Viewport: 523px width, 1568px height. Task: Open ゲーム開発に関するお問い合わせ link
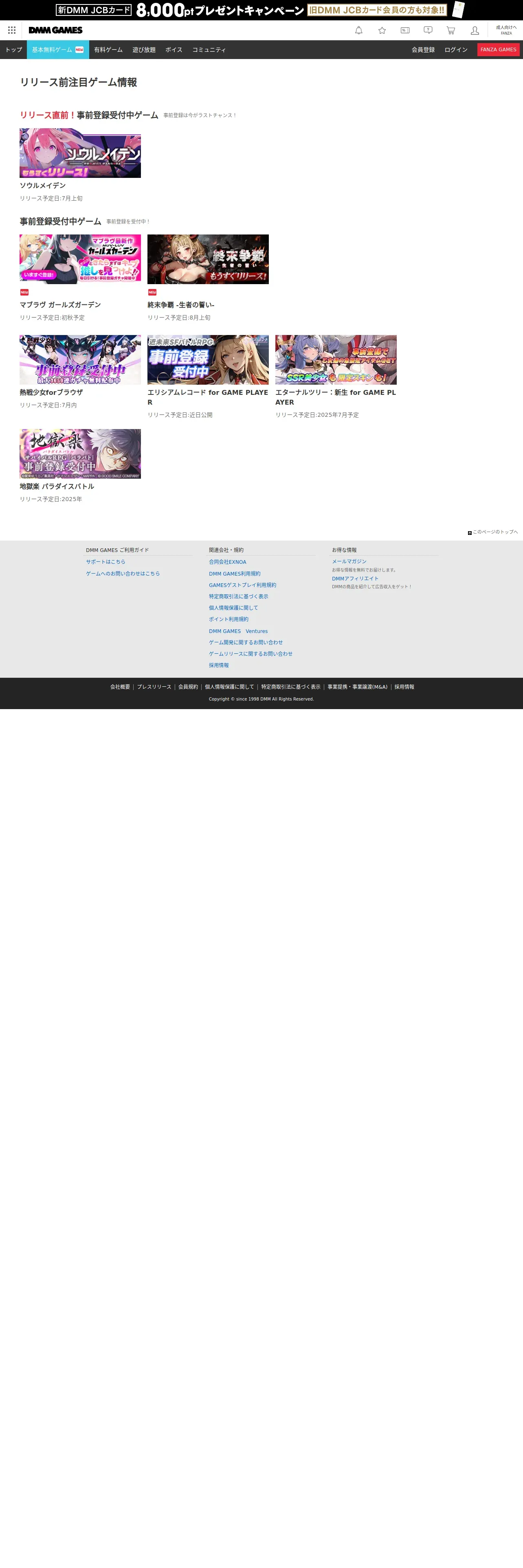pyautogui.click(x=246, y=642)
